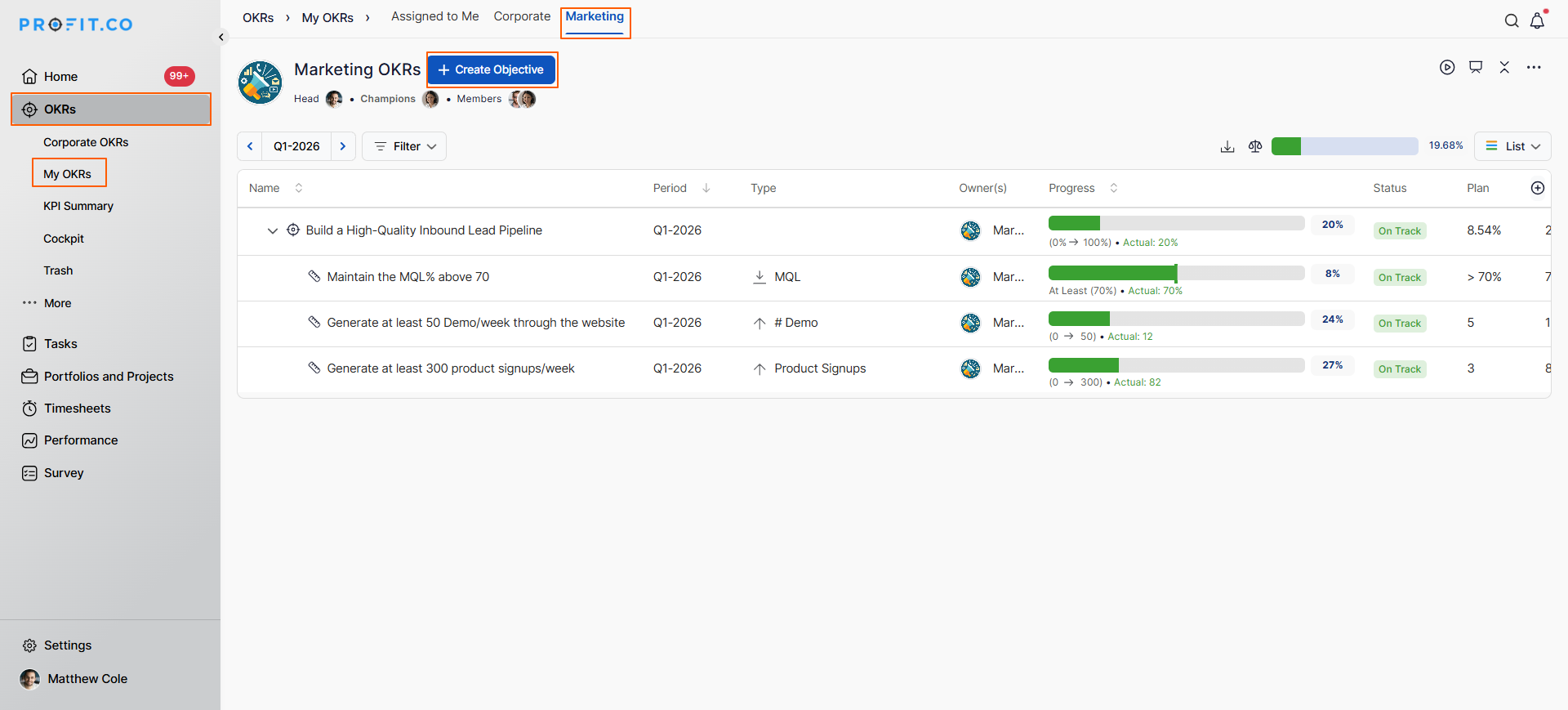Image resolution: width=1568 pixels, height=710 pixels.
Task: Open the List view dropdown
Action: [x=1512, y=146]
